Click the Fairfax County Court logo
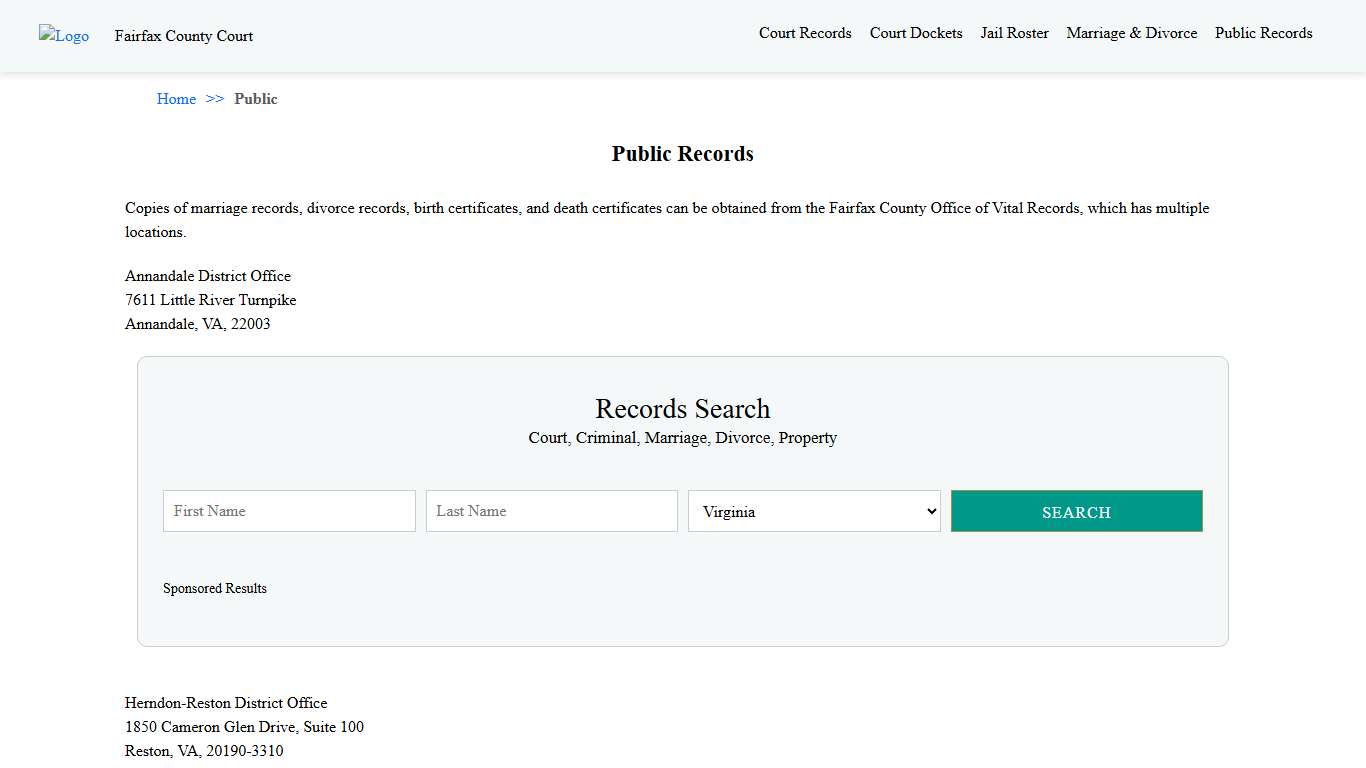Viewport: 1366px width, 768px height. tap(63, 36)
